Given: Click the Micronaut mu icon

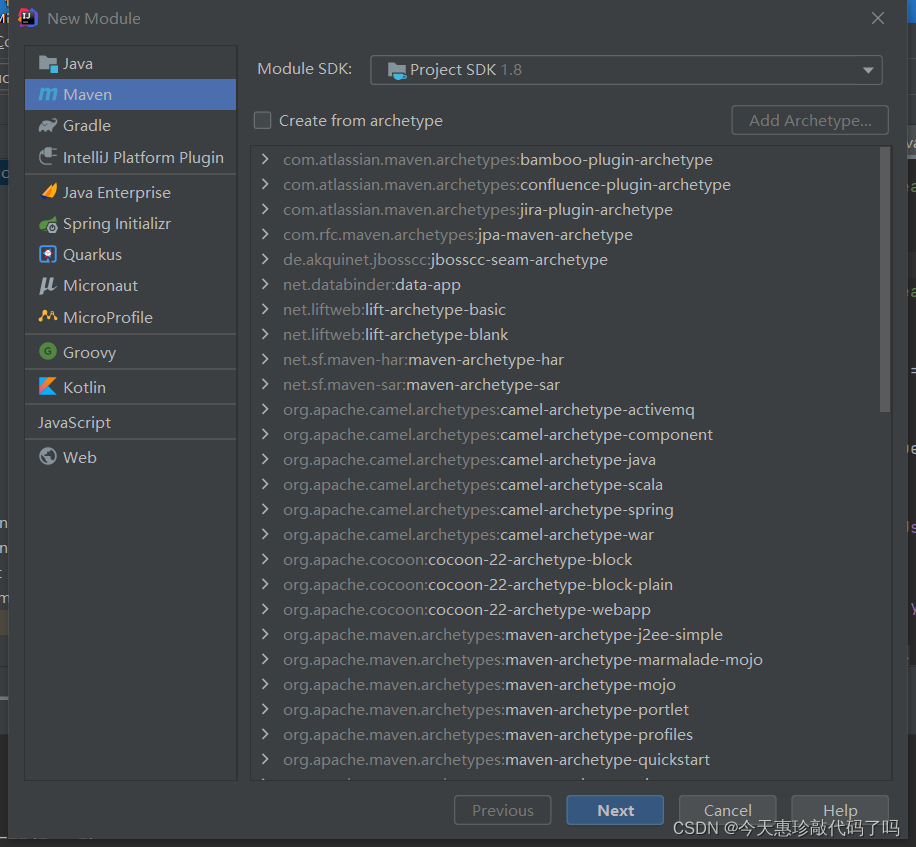Looking at the screenshot, I should [48, 286].
